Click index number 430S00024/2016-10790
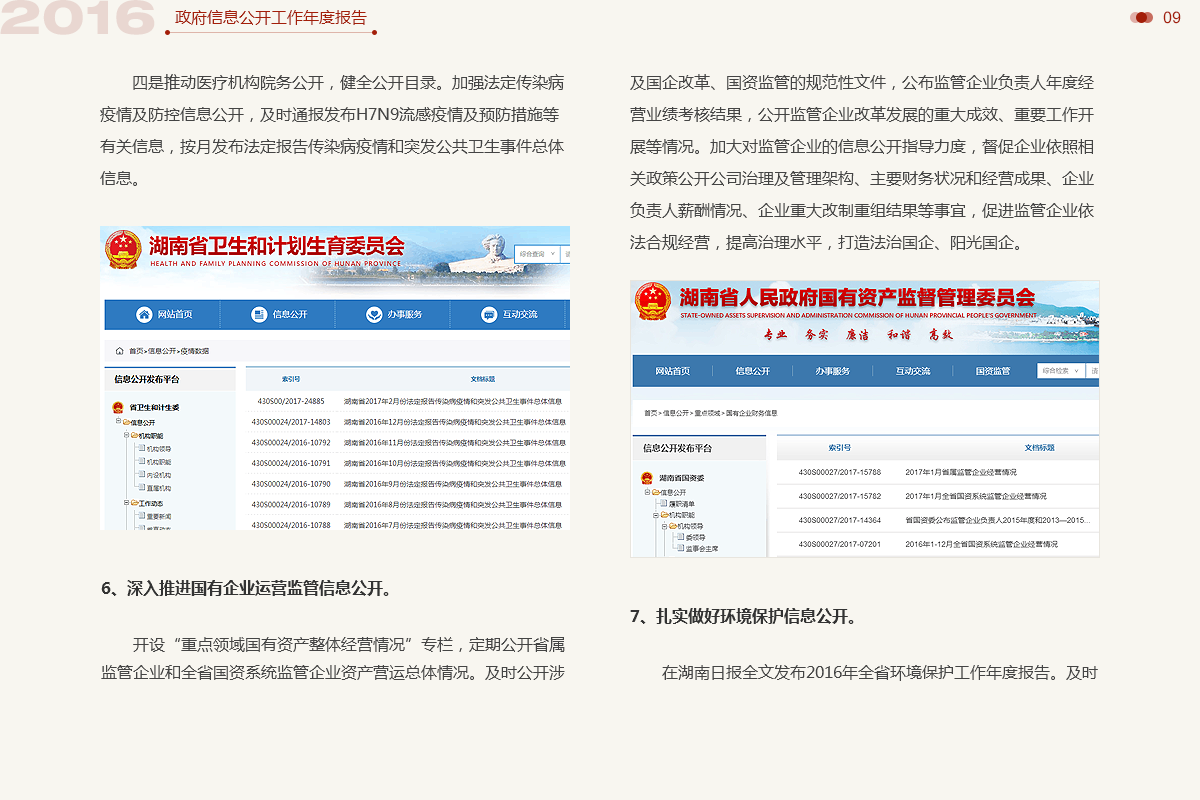The width and height of the screenshot is (1200, 800). [x=291, y=484]
